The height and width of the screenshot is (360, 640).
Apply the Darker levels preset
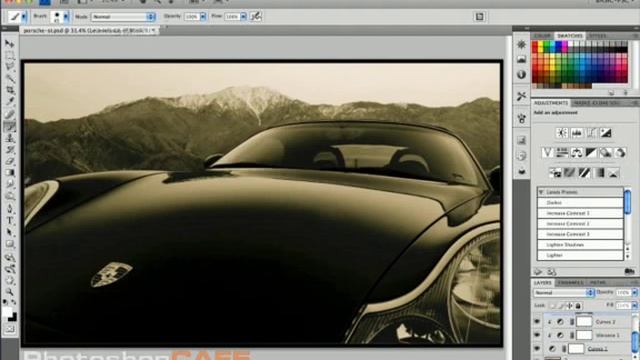click(580, 202)
